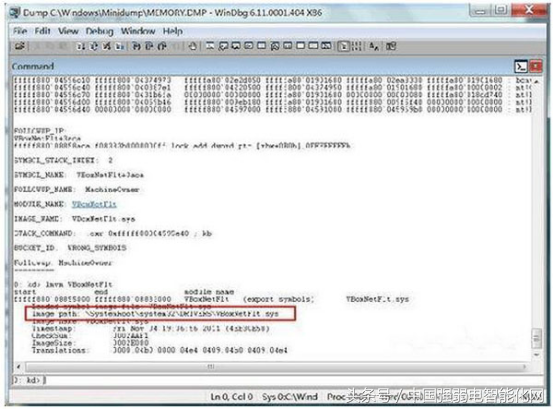Click the Open Source File toolbar icon

(19, 46)
